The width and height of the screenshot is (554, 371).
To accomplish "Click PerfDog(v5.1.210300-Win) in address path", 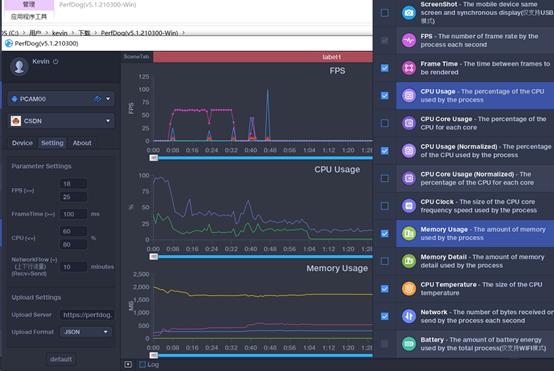I will pyautogui.click(x=139, y=33).
